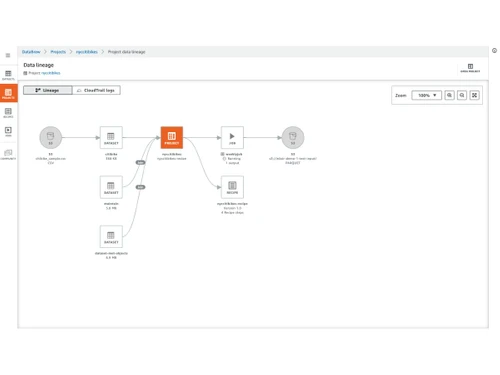Click the fit-to-screen zoom button
The width and height of the screenshot is (500, 375).
[474, 95]
